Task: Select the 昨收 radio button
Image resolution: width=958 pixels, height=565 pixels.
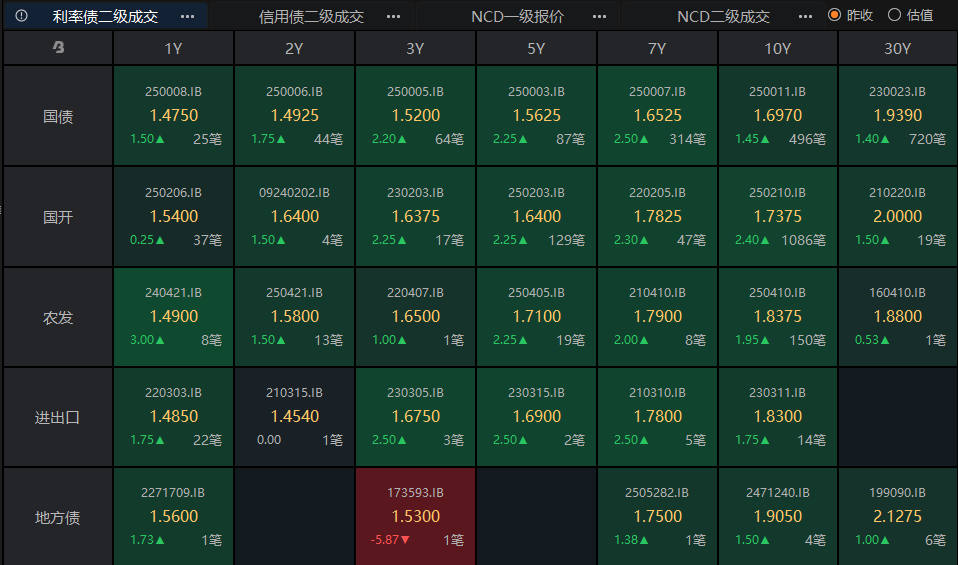Action: [x=834, y=15]
